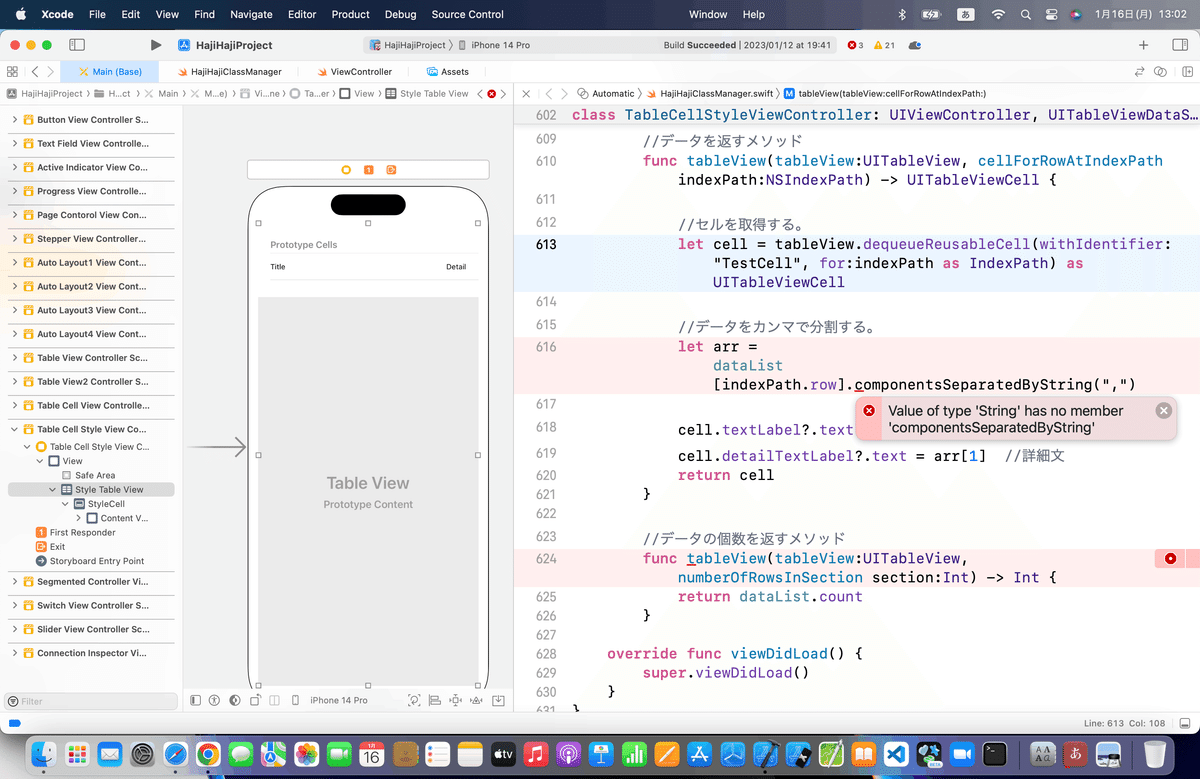Image resolution: width=1200 pixels, height=779 pixels.
Task: Click line number 613 in gutter
Action: 546,244
